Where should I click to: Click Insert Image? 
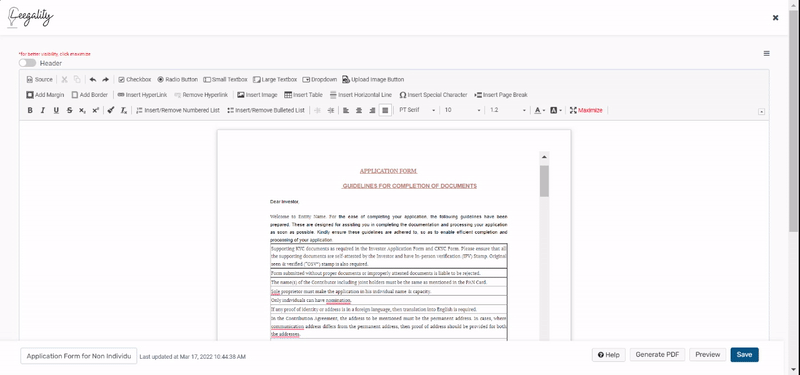pyautogui.click(x=258, y=95)
